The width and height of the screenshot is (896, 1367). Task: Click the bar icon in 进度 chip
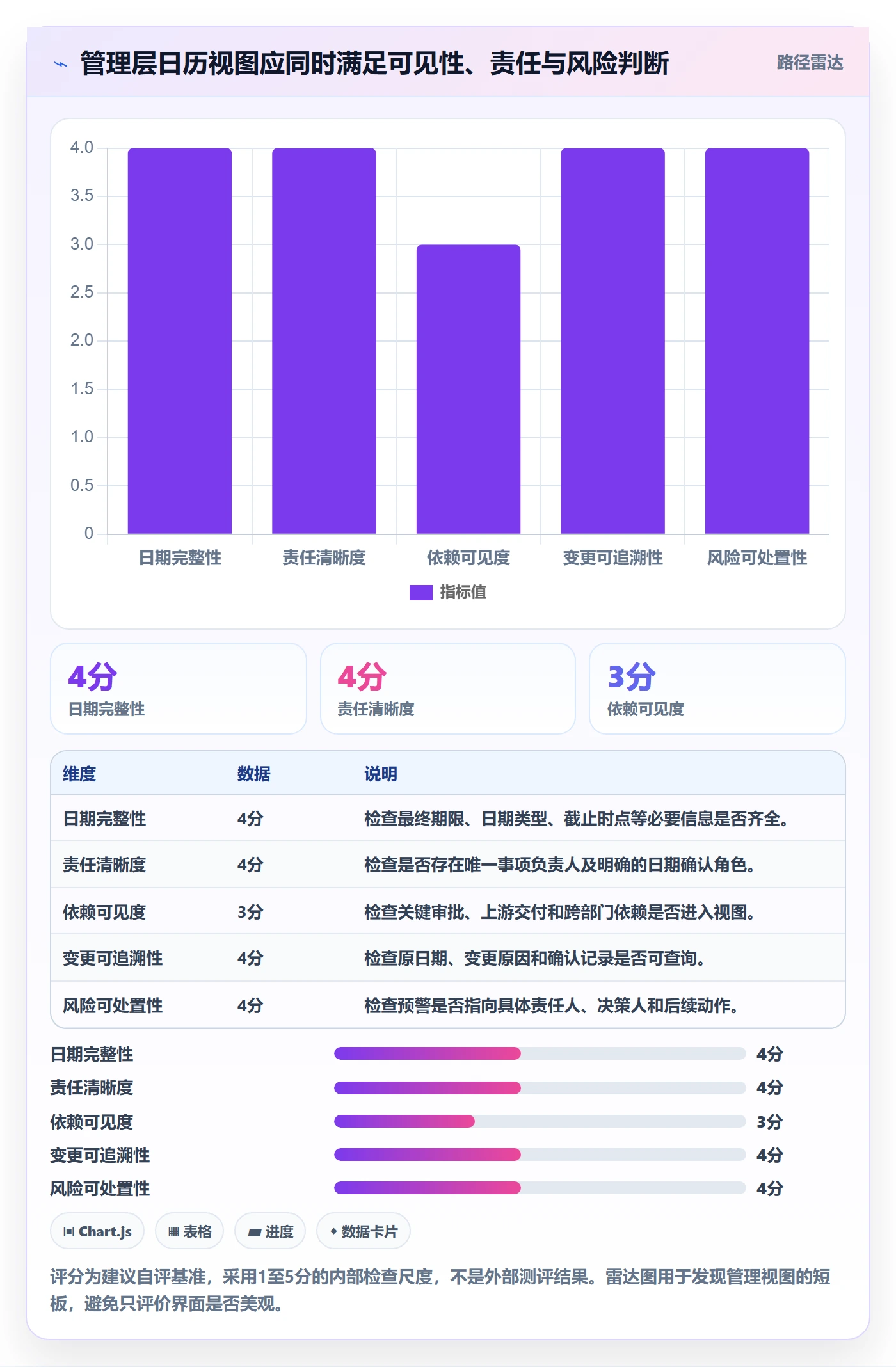pyautogui.click(x=254, y=1233)
